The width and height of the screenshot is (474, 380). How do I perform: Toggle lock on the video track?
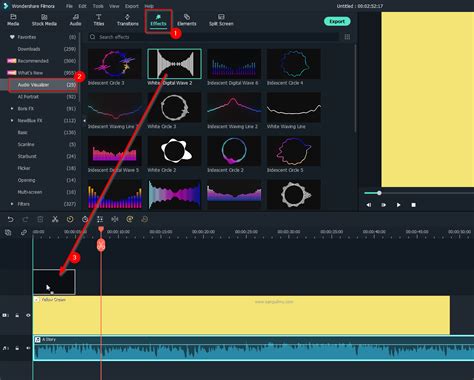tap(17, 315)
